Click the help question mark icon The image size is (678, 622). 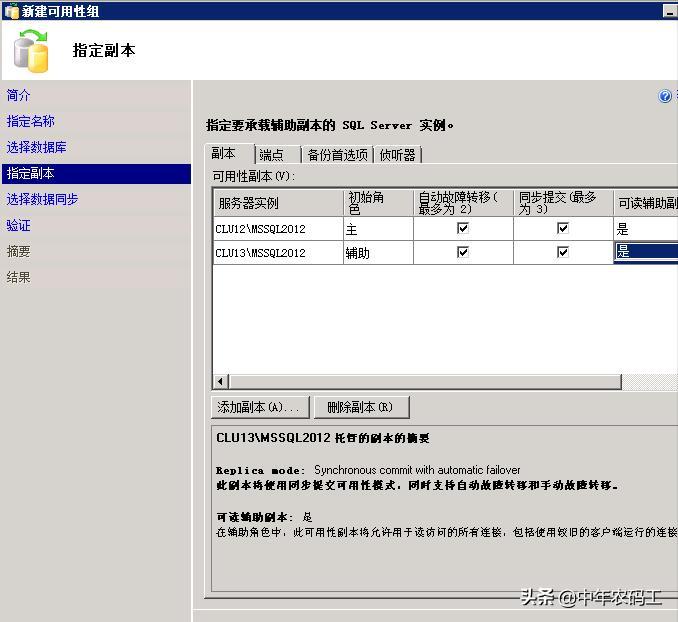point(665,96)
